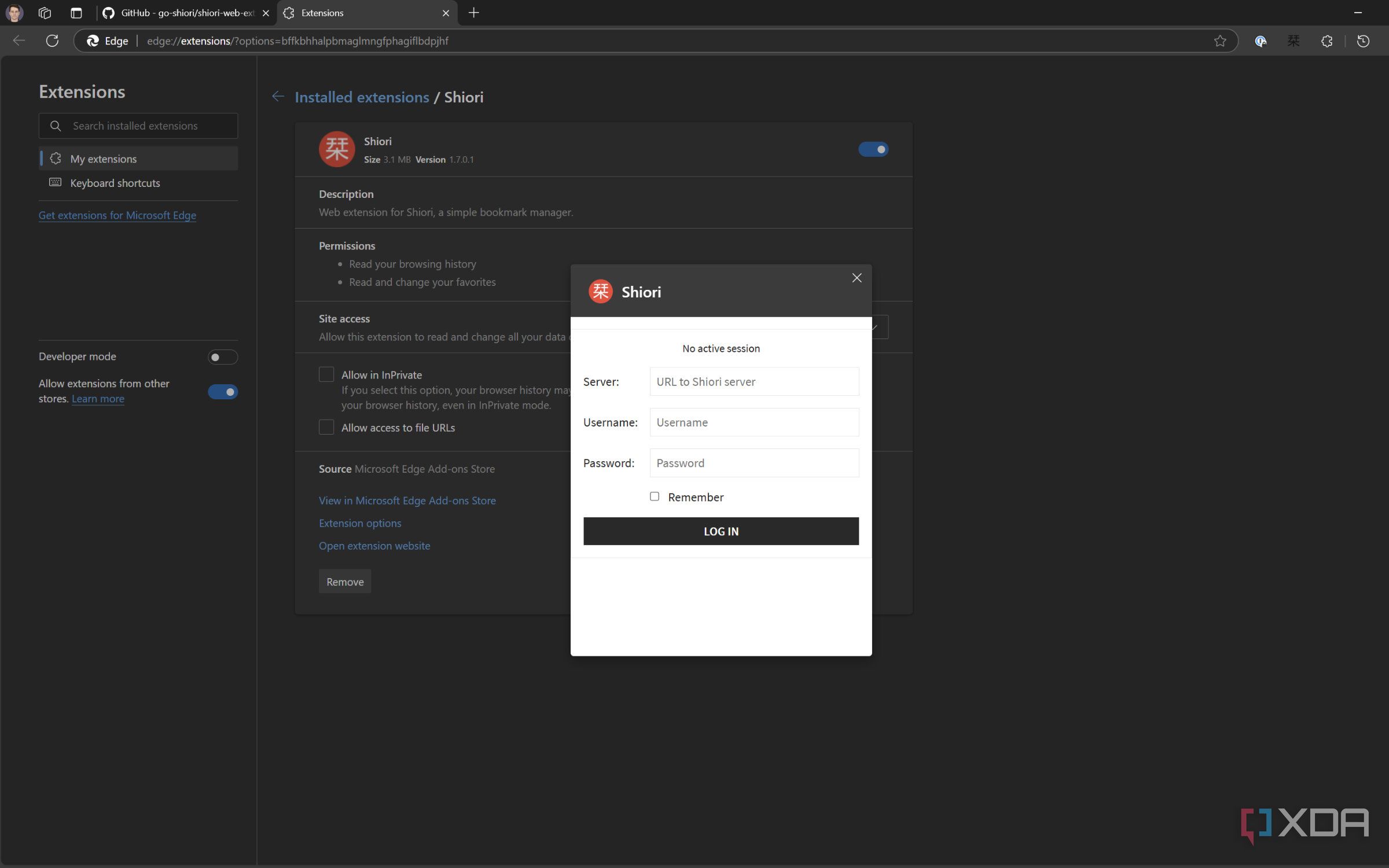The width and height of the screenshot is (1389, 868).
Task: Click the Server URL input field
Action: (754, 381)
